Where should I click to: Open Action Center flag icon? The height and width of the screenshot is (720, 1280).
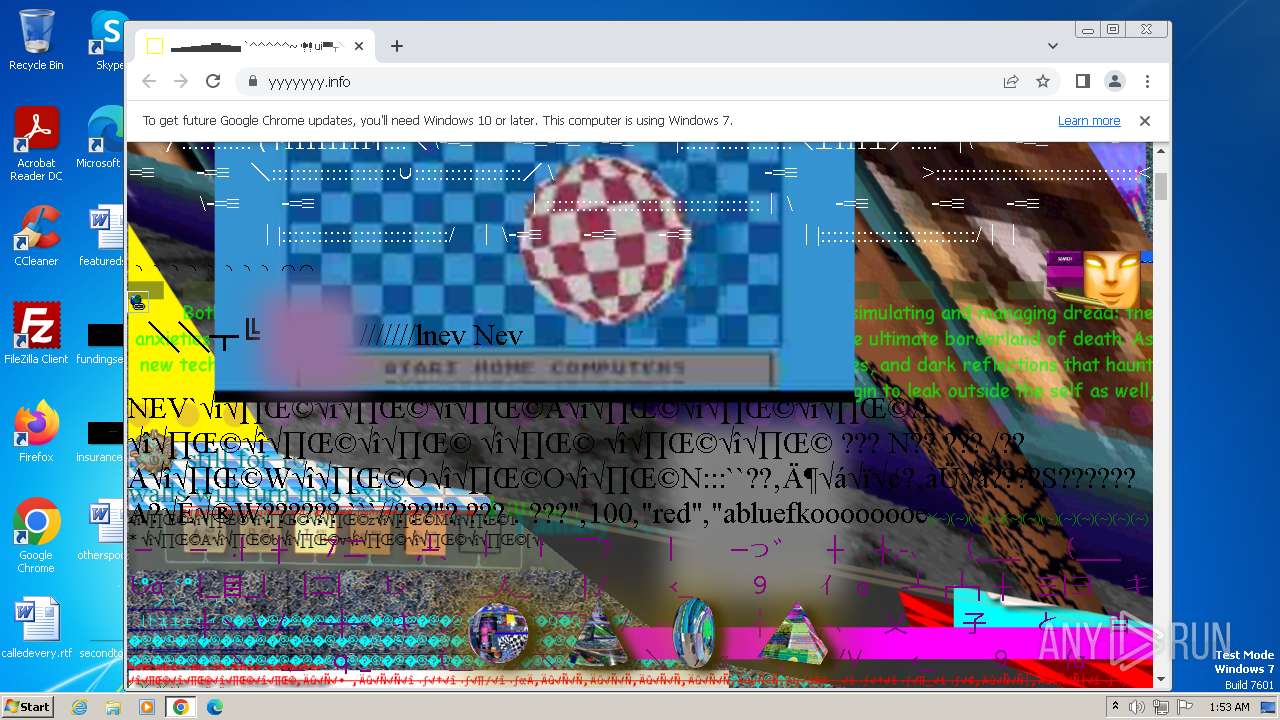1184,707
